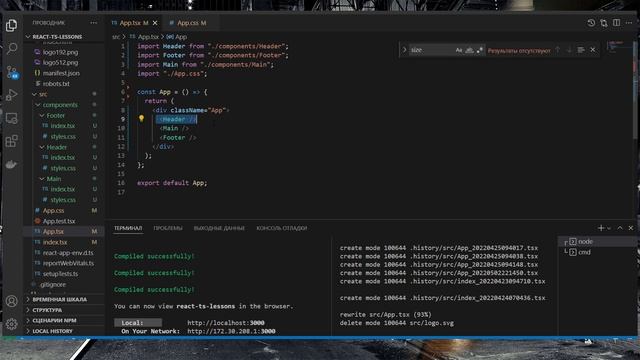This screenshot has height=360, width=640.
Task: Create a new terminal with plus icon
Action: click(x=601, y=228)
